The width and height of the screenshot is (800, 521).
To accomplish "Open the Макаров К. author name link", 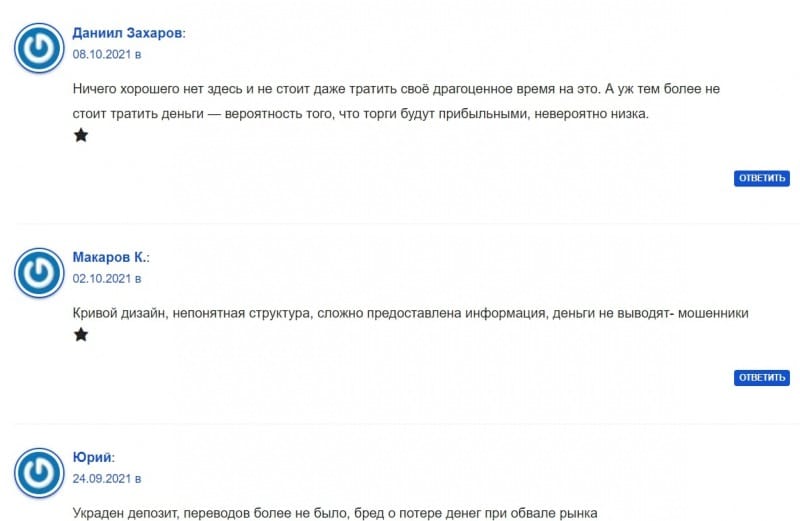I will [x=109, y=257].
